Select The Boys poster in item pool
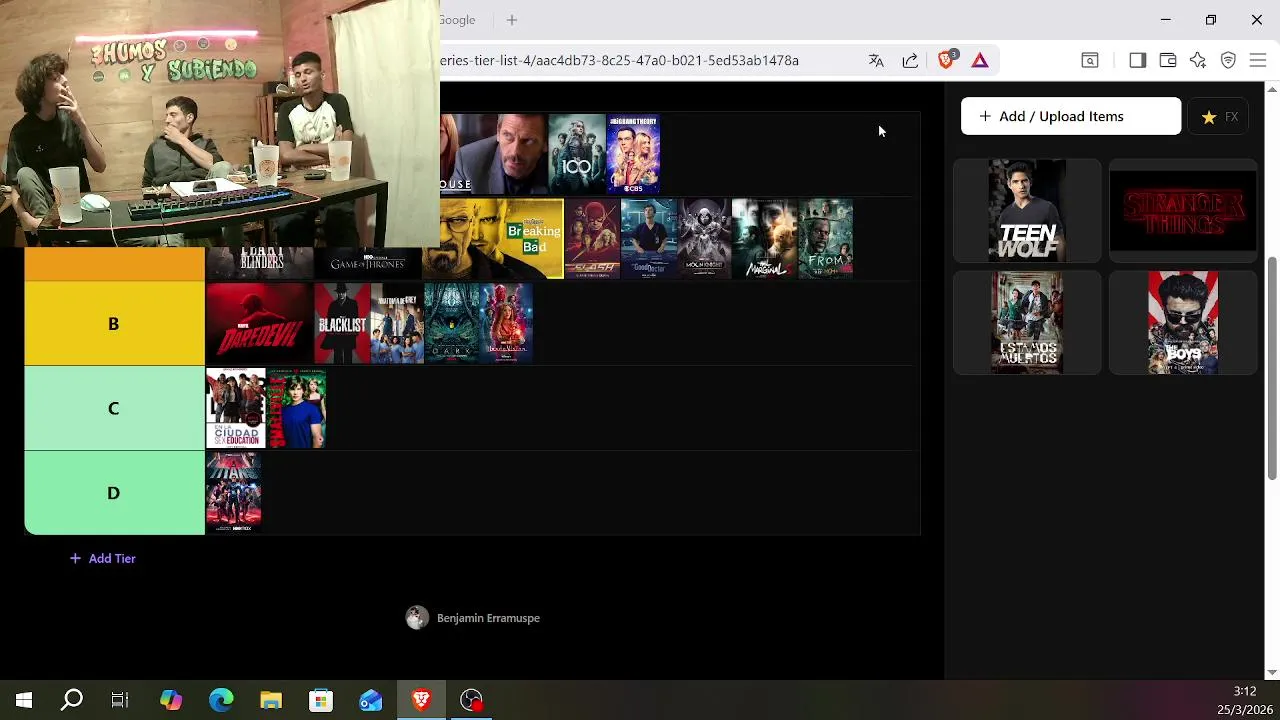 coord(1183,322)
